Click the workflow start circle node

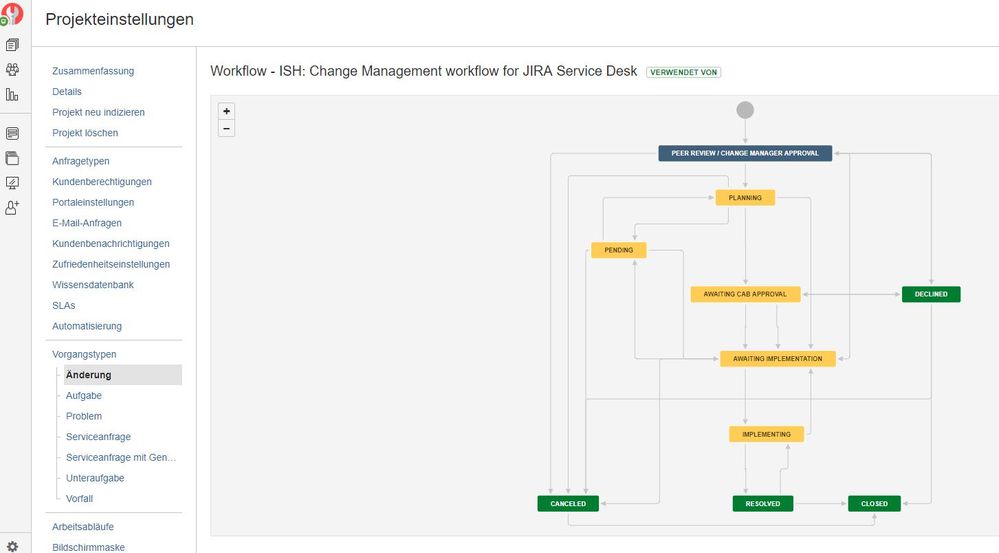tap(745, 110)
